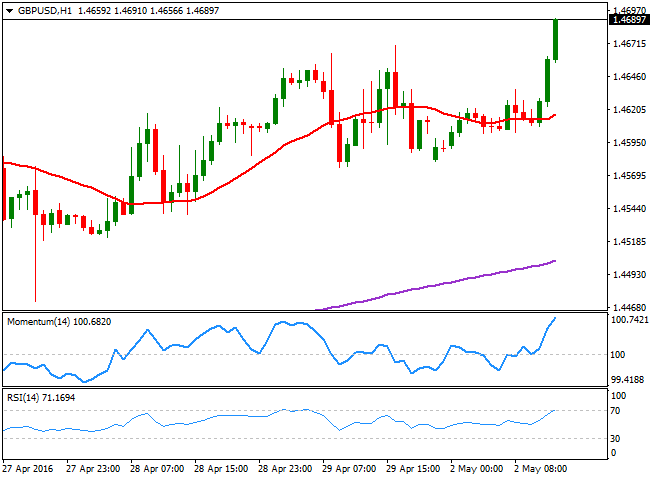This screenshot has height=480, width=650.
Task: Open the chart menu triangle beside GBPUSD,H1
Action: 9,11
